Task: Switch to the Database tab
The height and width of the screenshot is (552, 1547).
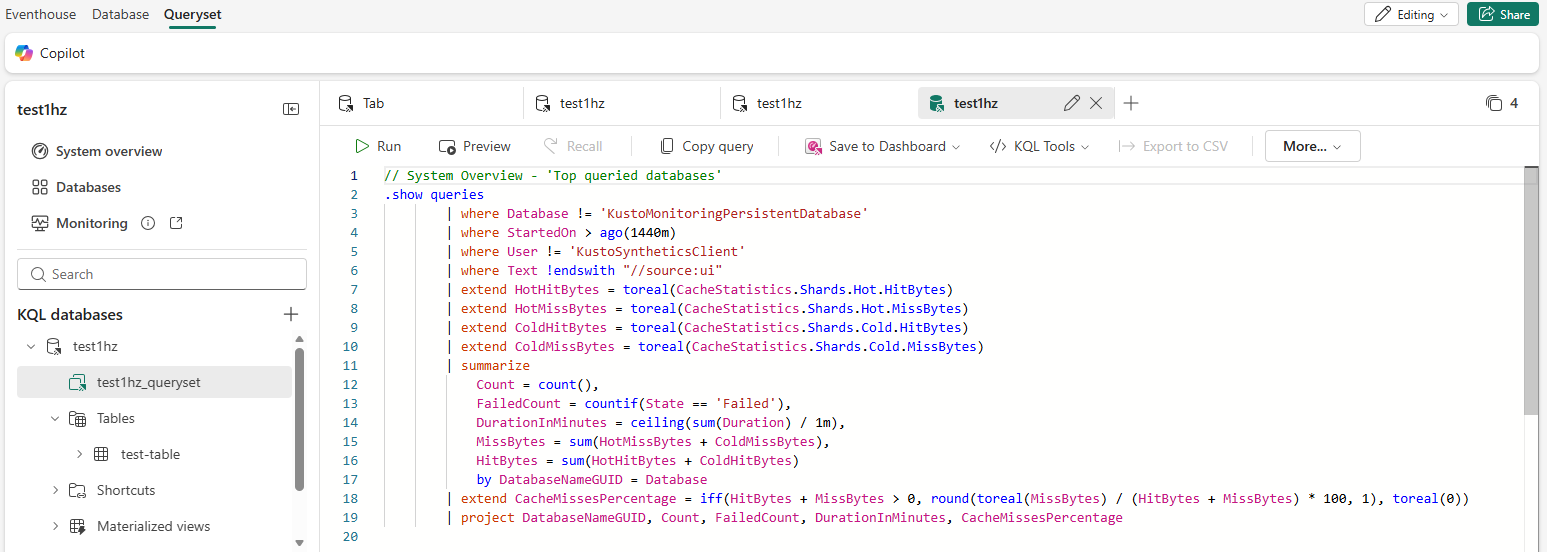Action: pos(120,14)
